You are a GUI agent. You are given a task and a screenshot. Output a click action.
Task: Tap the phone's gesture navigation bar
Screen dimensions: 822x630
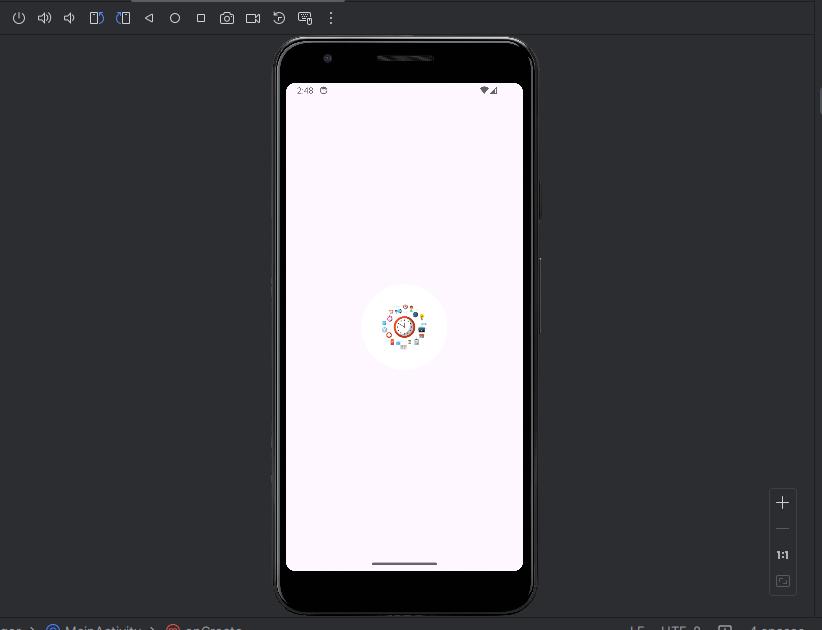[x=404, y=563]
